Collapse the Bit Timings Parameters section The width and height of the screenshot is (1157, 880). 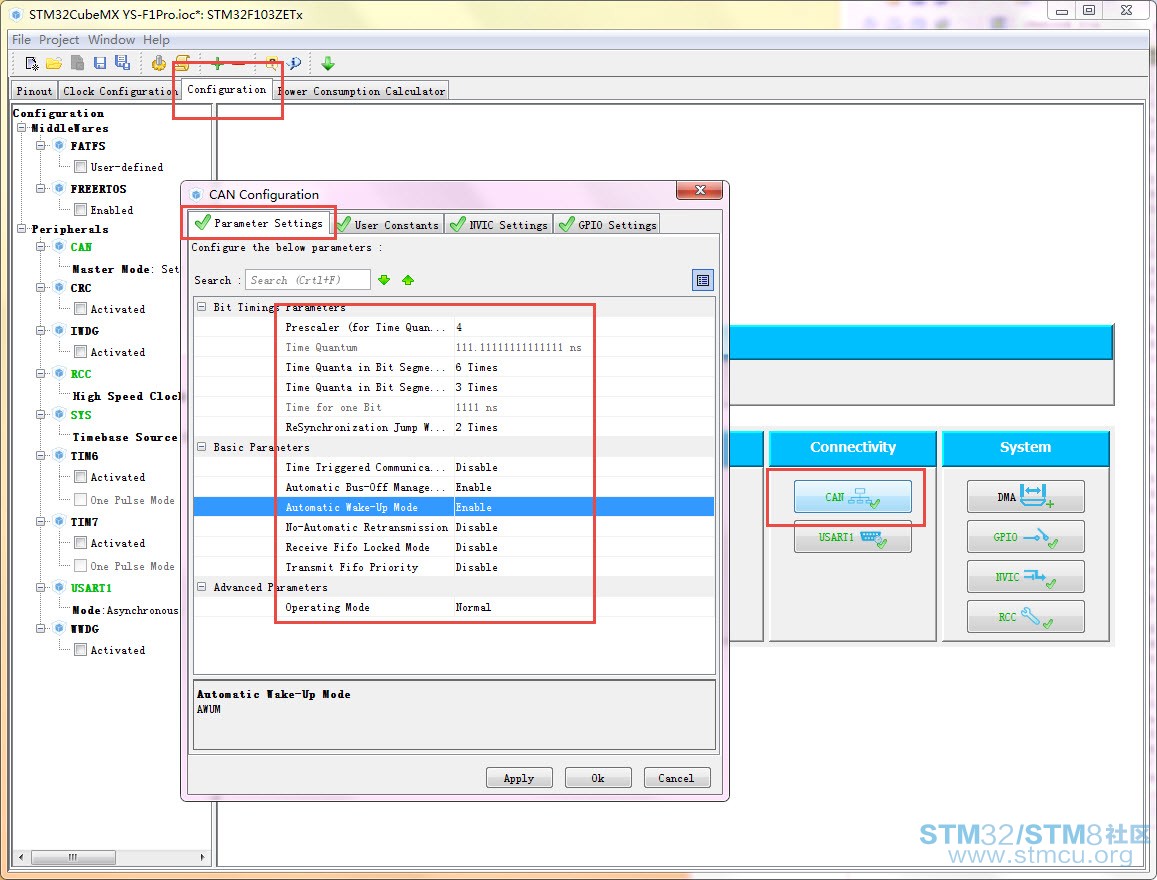[x=201, y=307]
